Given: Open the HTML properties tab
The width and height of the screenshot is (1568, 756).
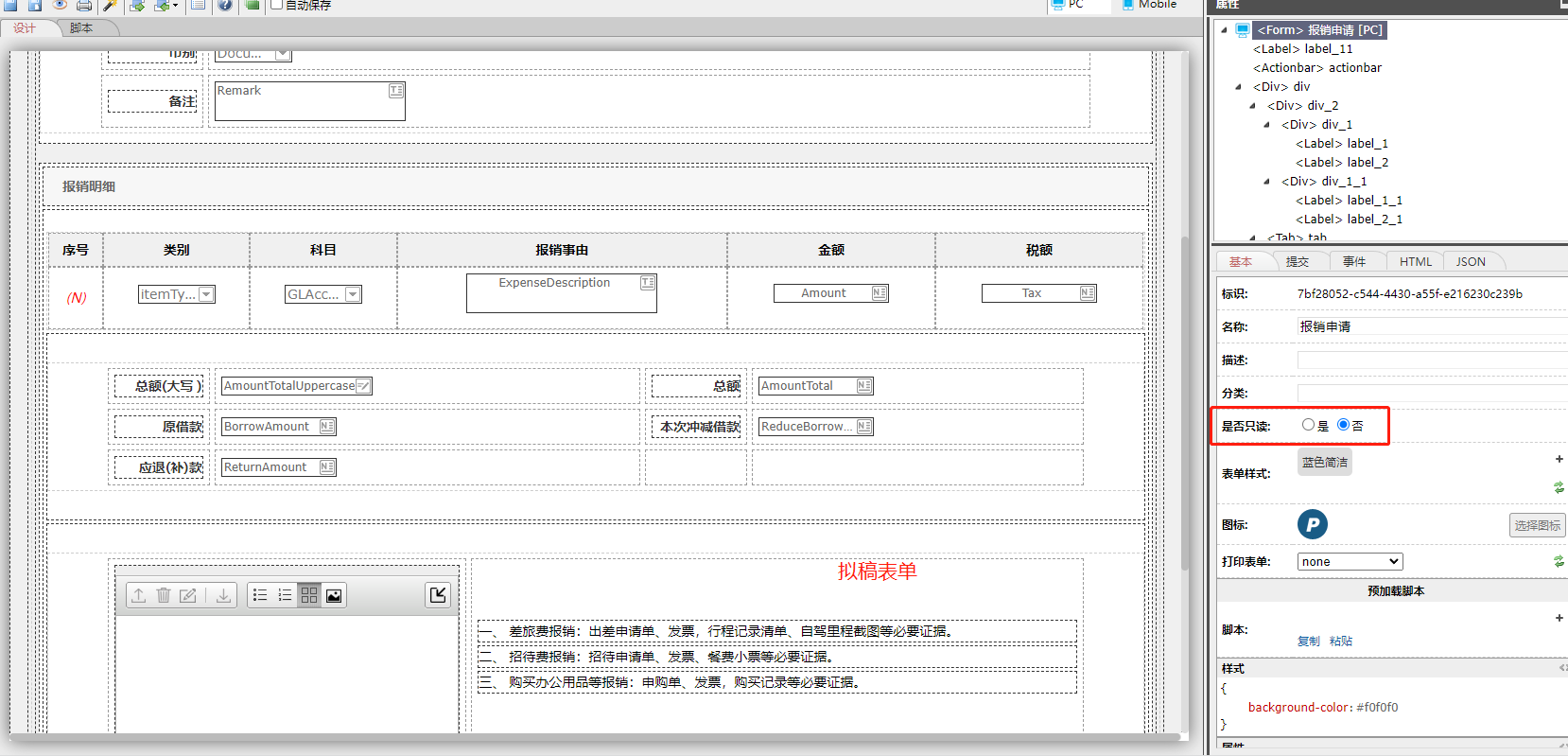Looking at the screenshot, I should (1415, 262).
